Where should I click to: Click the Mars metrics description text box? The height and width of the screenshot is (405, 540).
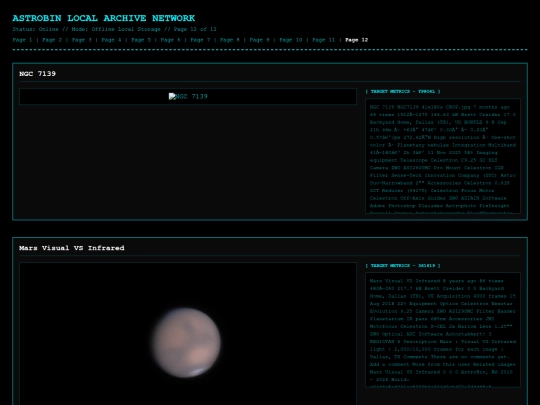coord(443,330)
